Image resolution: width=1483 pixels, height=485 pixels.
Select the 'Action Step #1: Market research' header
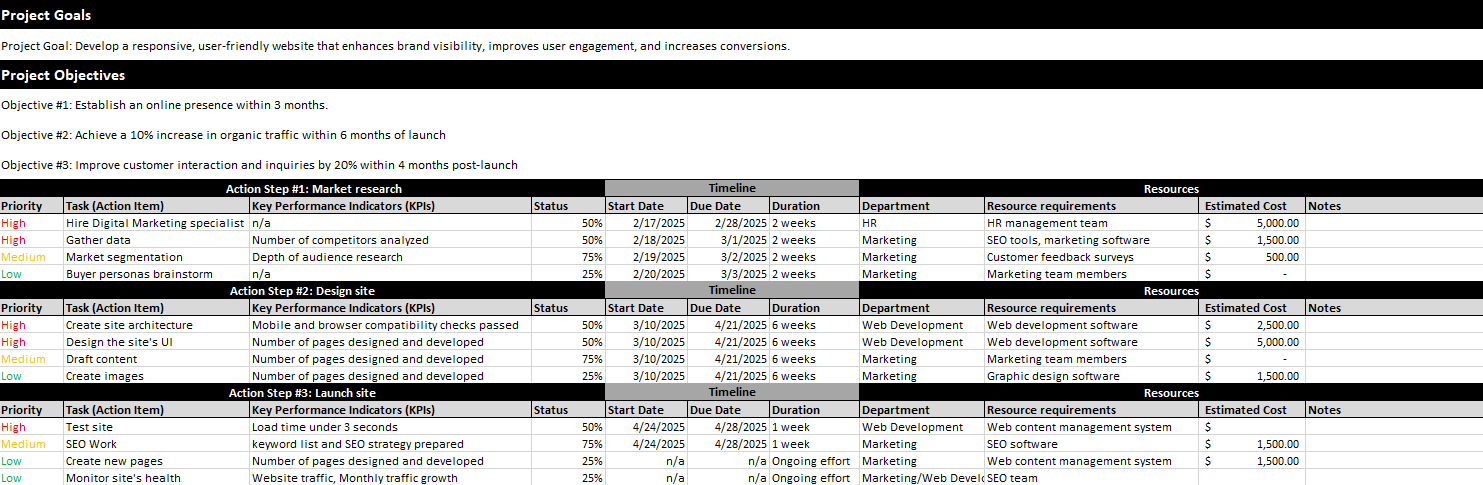pyautogui.click(x=302, y=188)
